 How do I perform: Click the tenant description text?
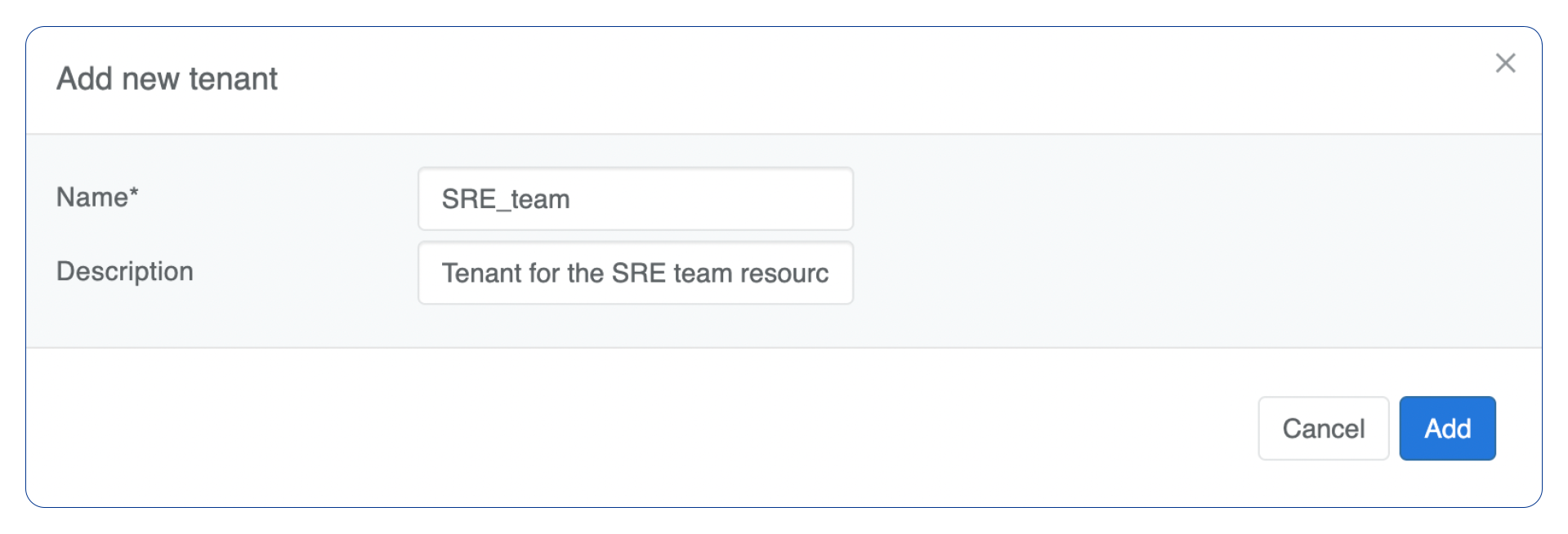tap(635, 273)
